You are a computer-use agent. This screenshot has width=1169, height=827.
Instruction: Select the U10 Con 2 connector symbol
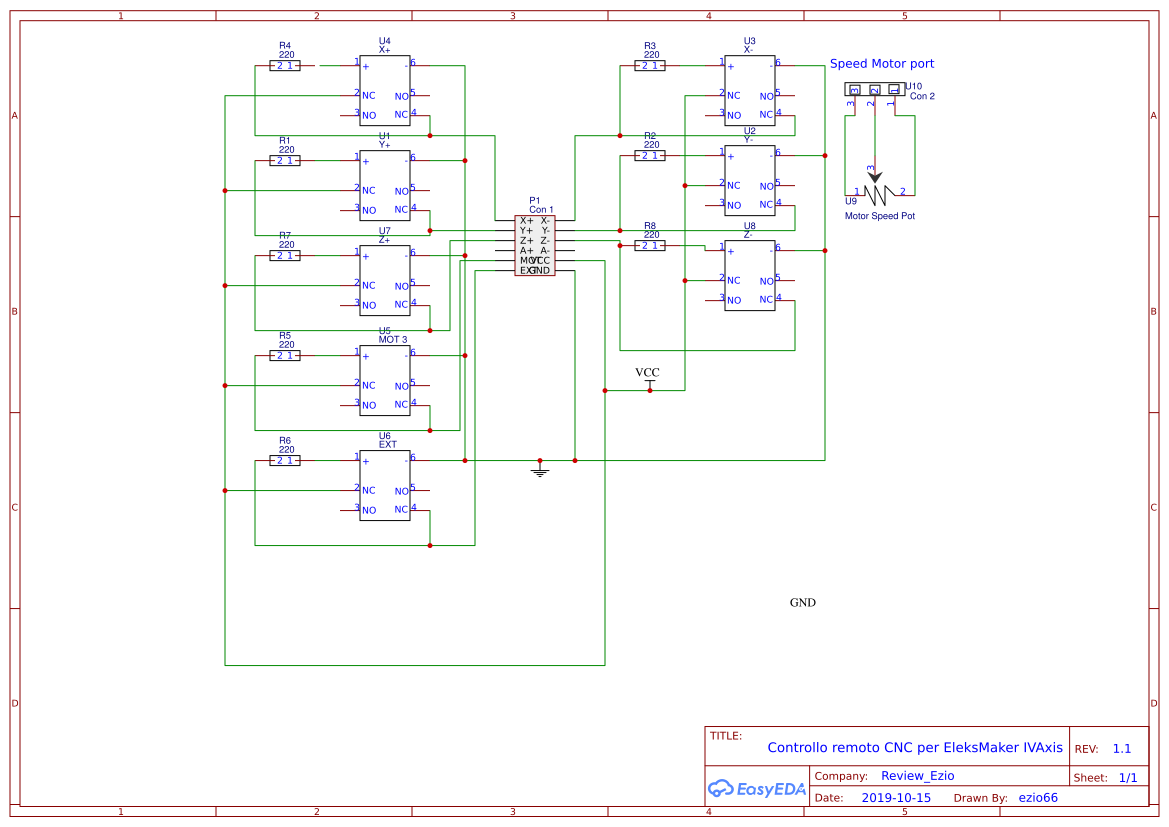(x=875, y=90)
